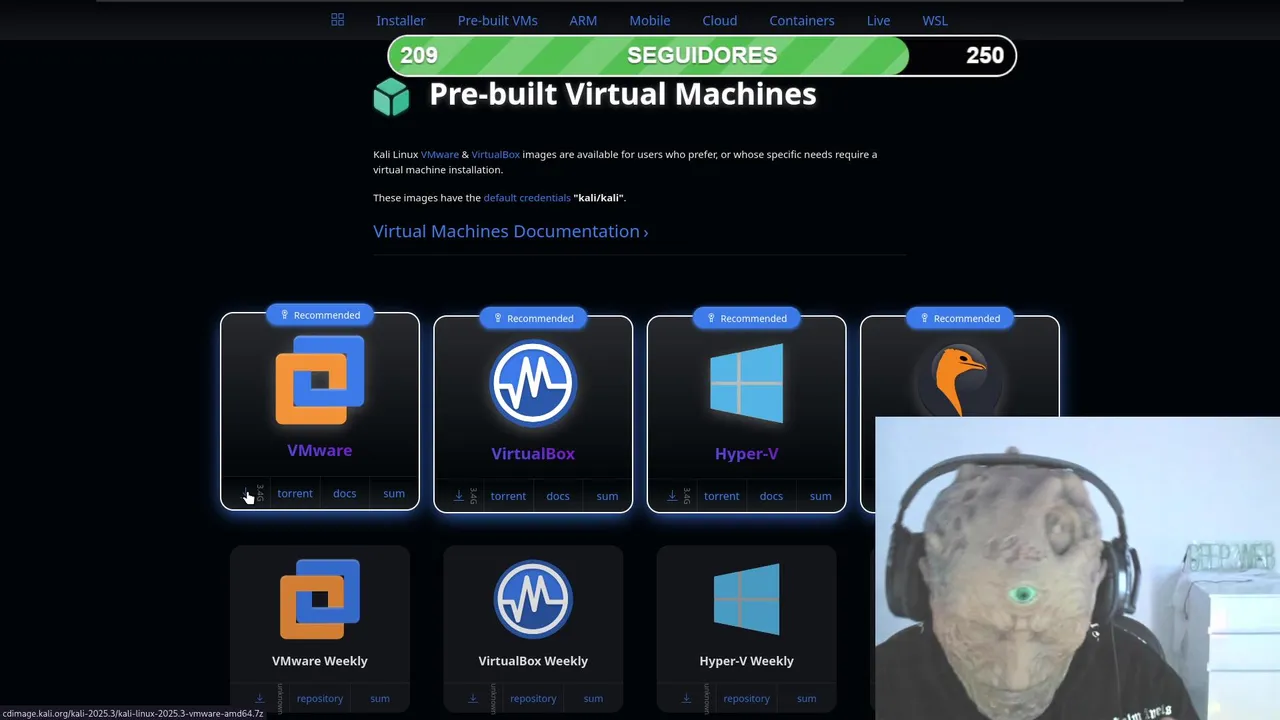Click the VMware Weekly title
Viewport: 1280px width, 720px height.
[320, 661]
